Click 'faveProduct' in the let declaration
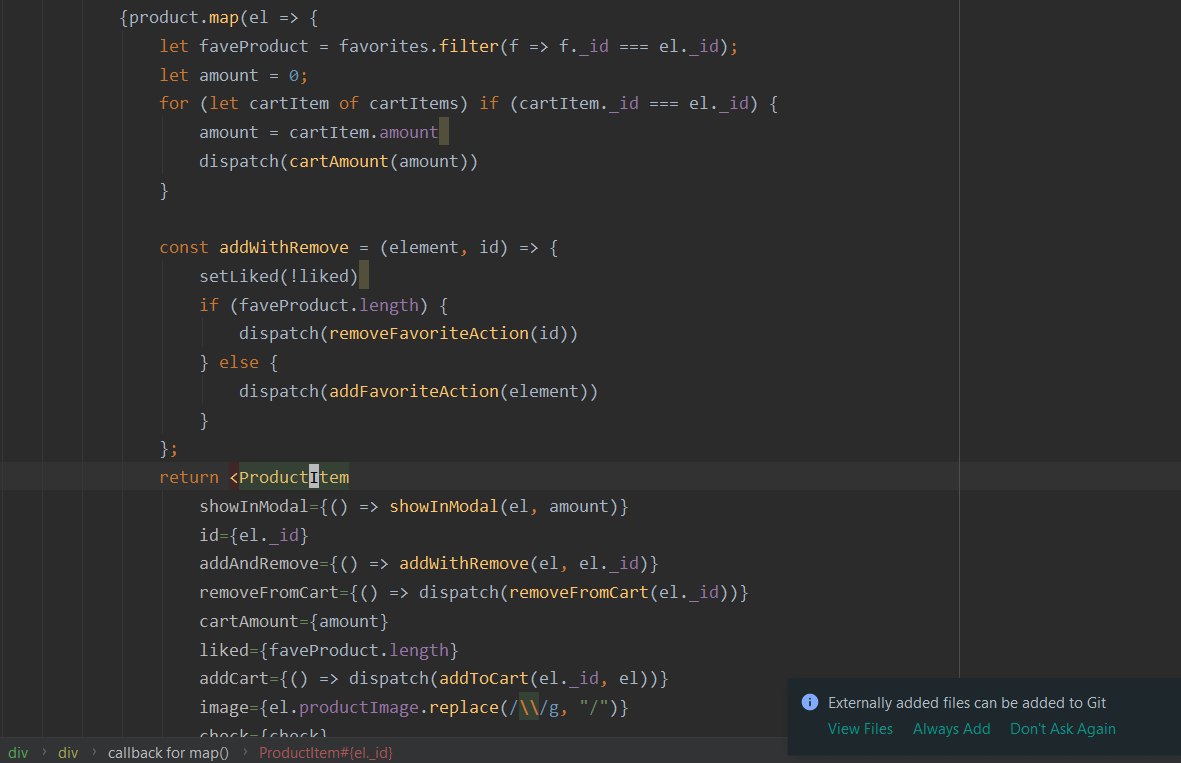Image resolution: width=1181 pixels, height=763 pixels. pos(254,46)
